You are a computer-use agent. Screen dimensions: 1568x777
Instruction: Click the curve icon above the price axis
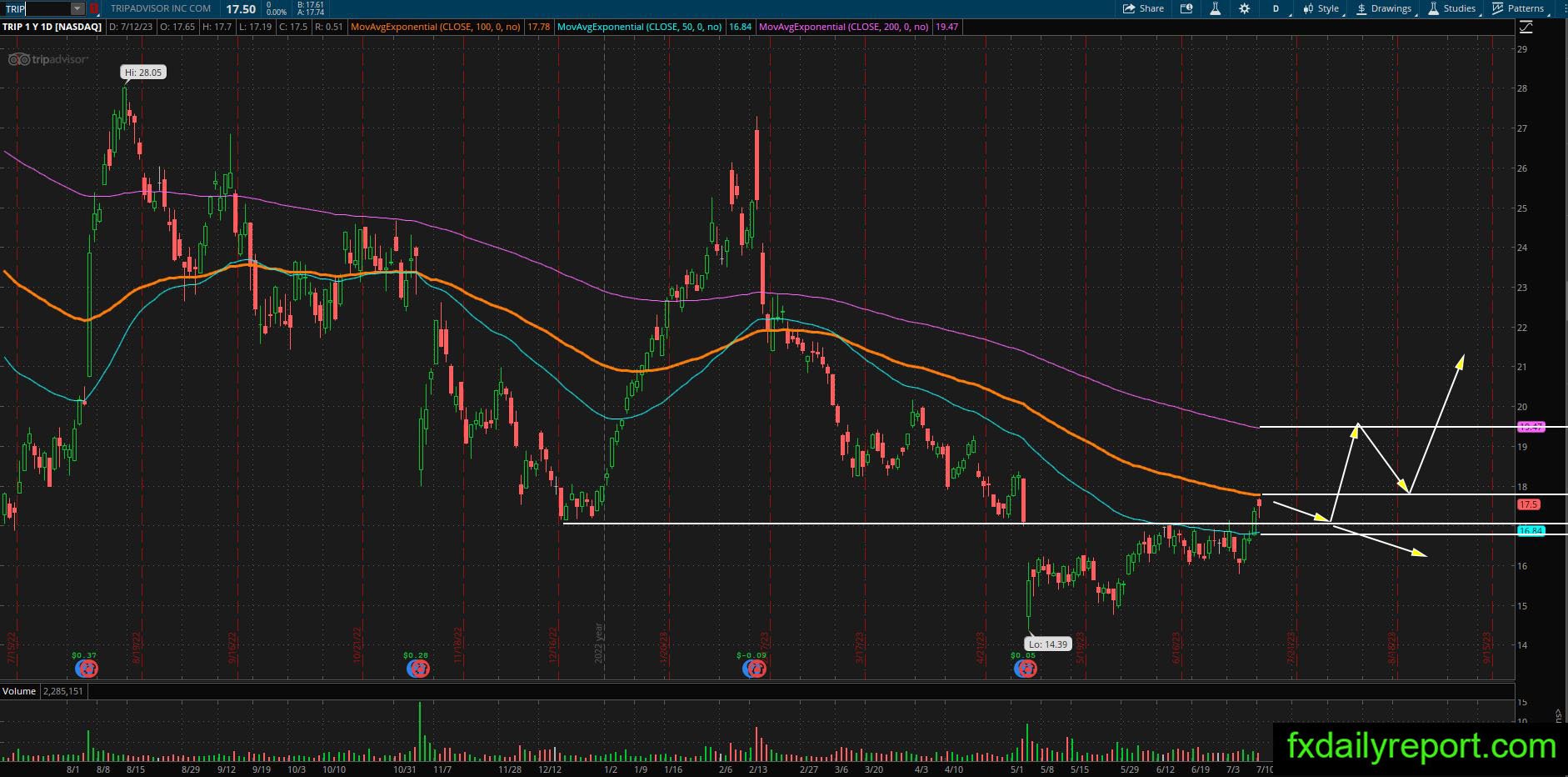(1526, 27)
